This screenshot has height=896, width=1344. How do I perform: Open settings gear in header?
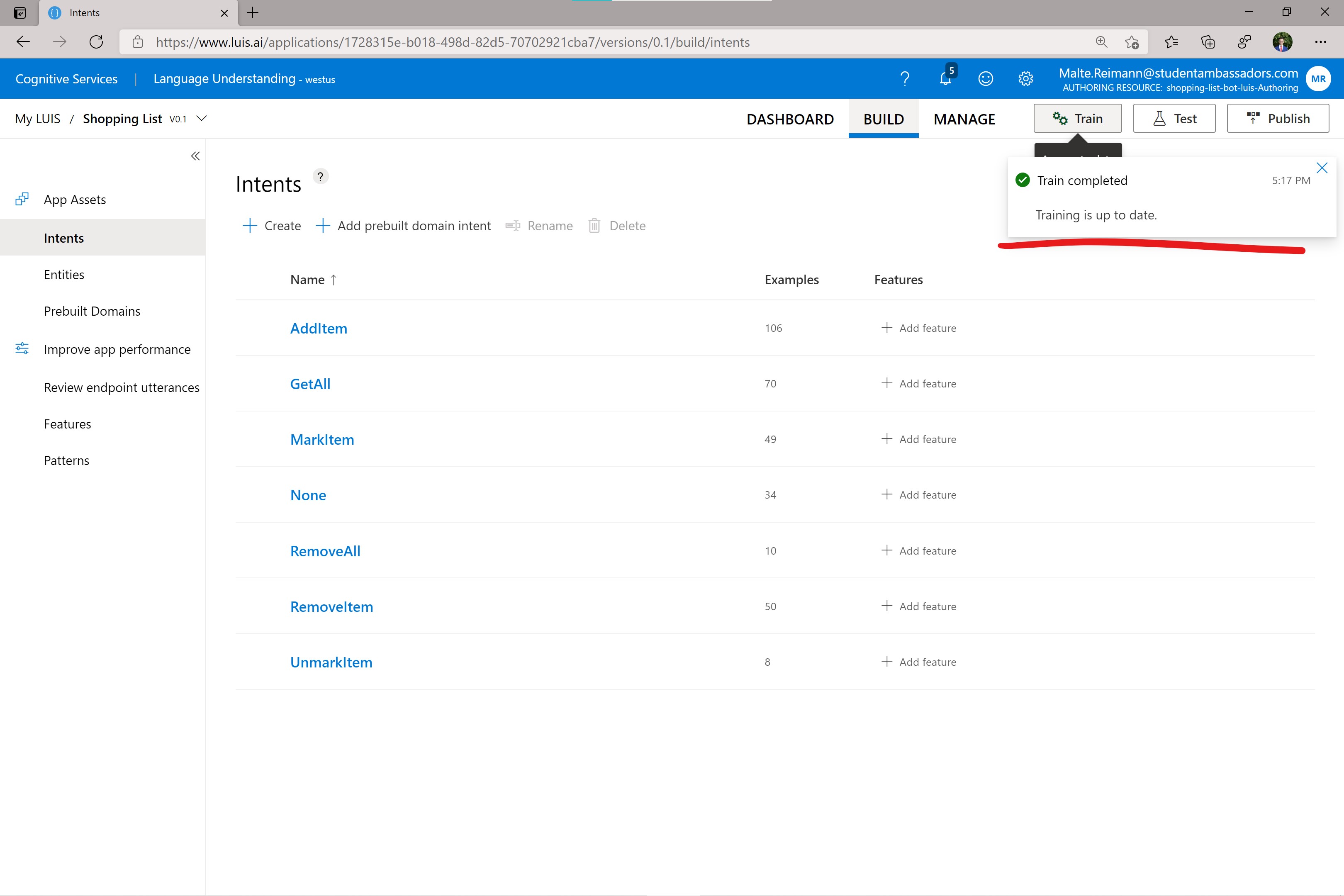tap(1026, 78)
